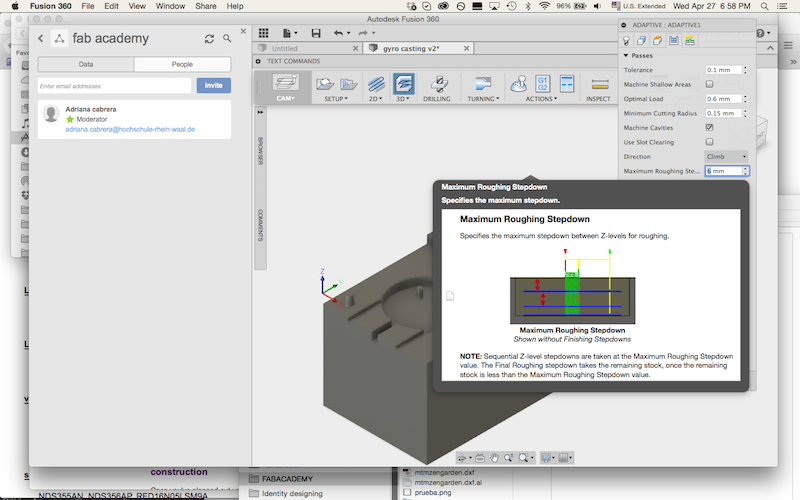
Task: Select the 3D adaptive clearing icon
Action: click(403, 84)
